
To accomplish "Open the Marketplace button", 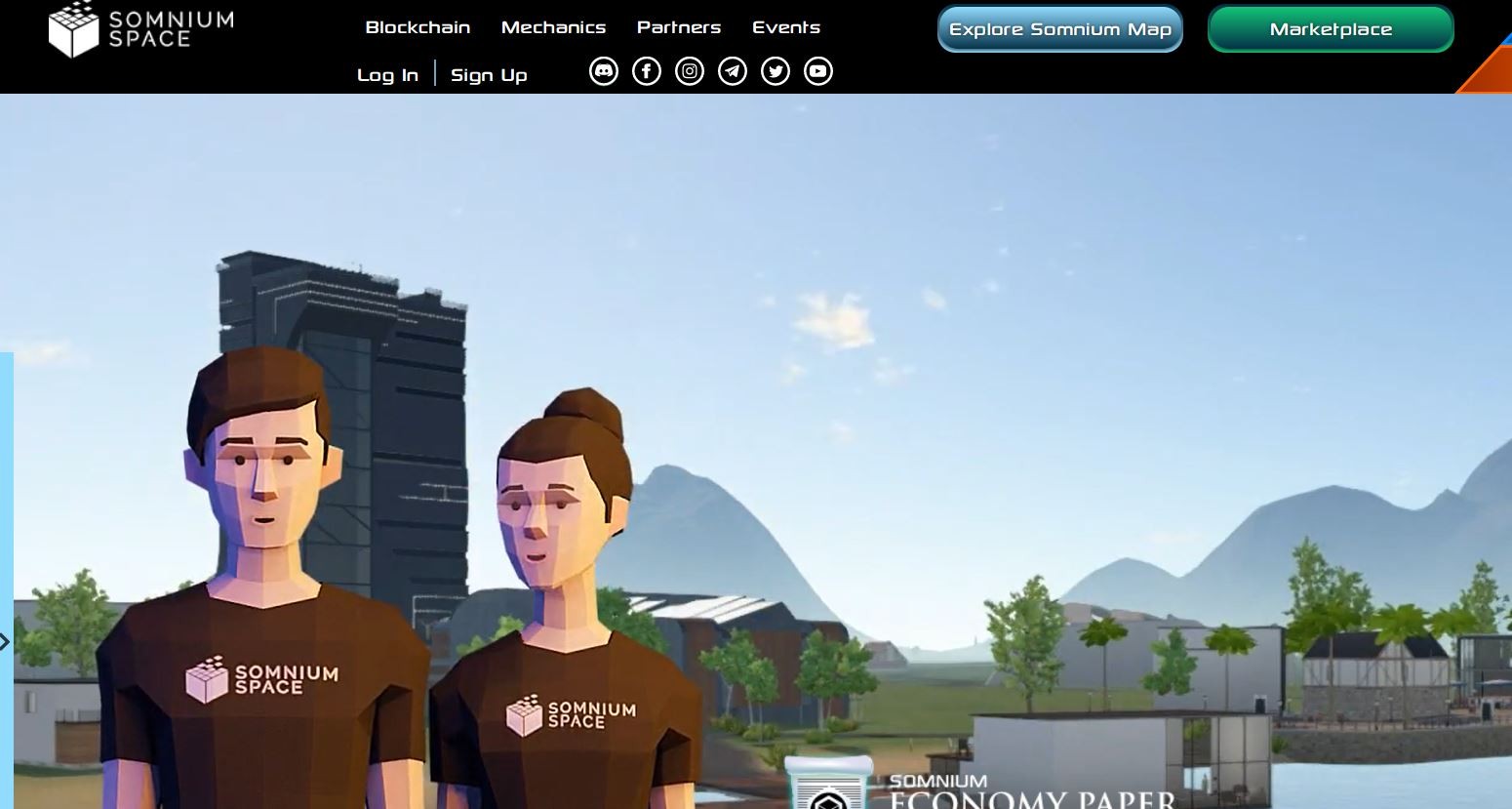I will coord(1331,29).
